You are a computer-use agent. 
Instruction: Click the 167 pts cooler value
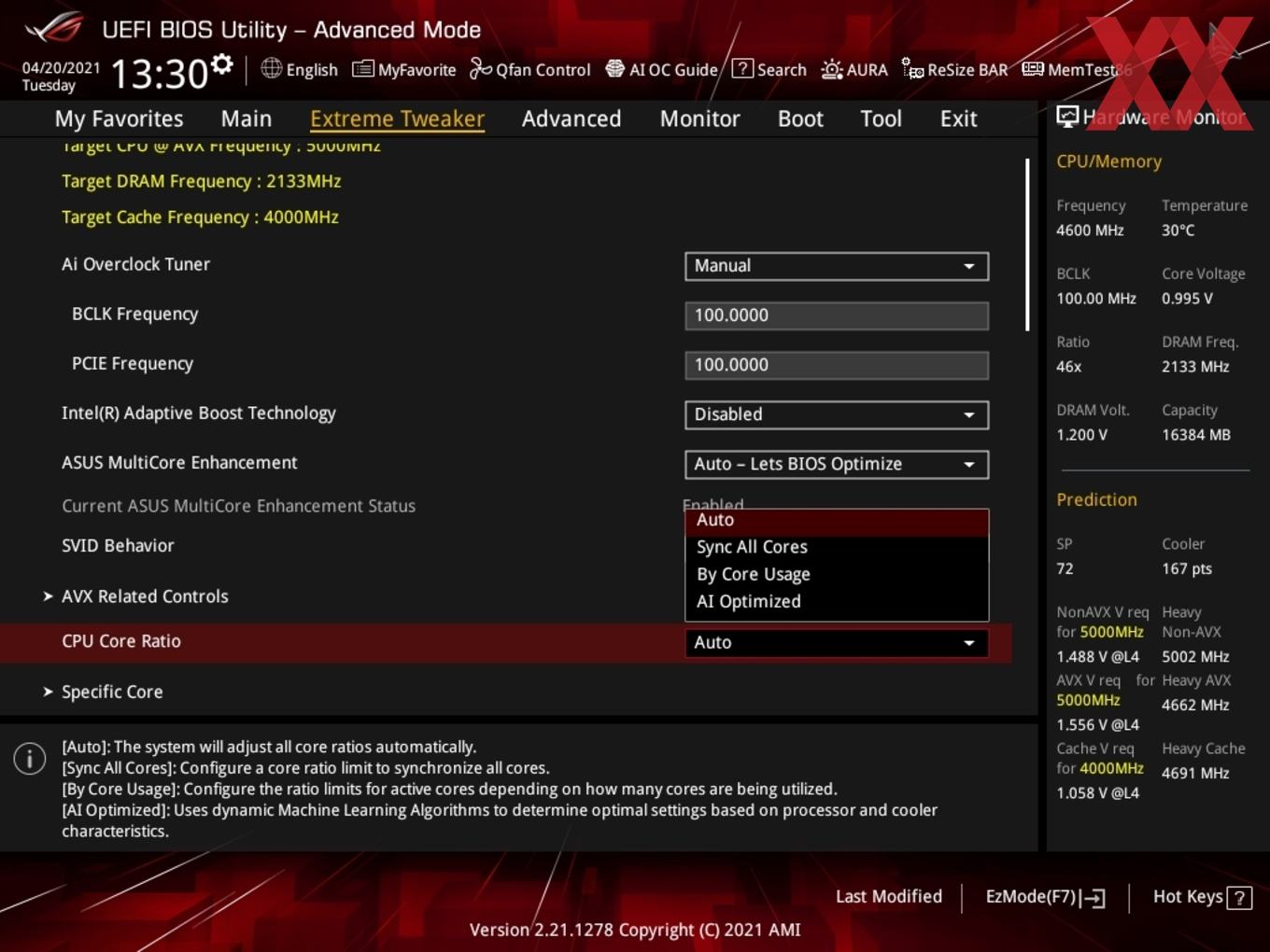(x=1186, y=568)
